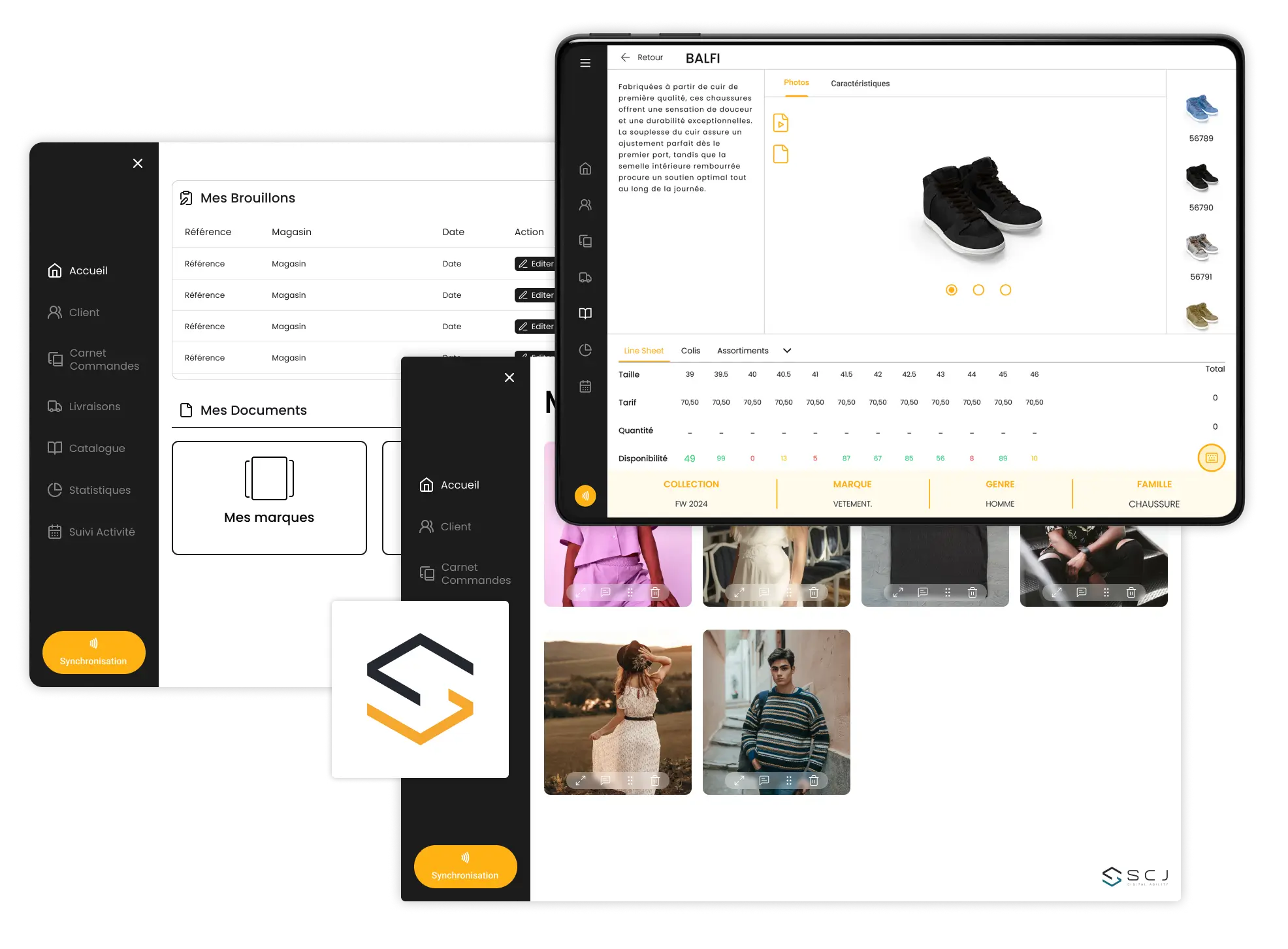Toggle the second image carousel indicator
Viewport: 1288px width, 949px height.
pos(978,290)
